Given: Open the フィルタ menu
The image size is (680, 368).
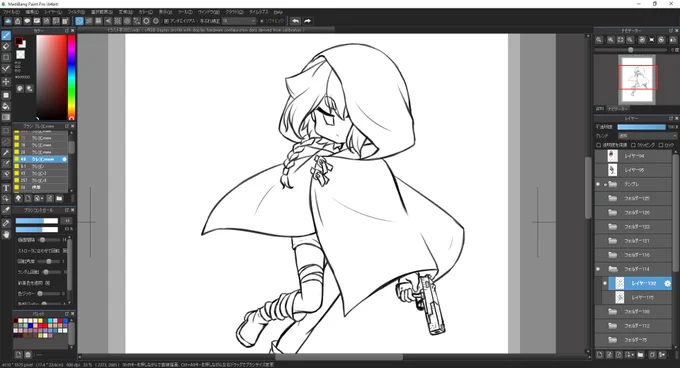Looking at the screenshot, I should 76,12.
